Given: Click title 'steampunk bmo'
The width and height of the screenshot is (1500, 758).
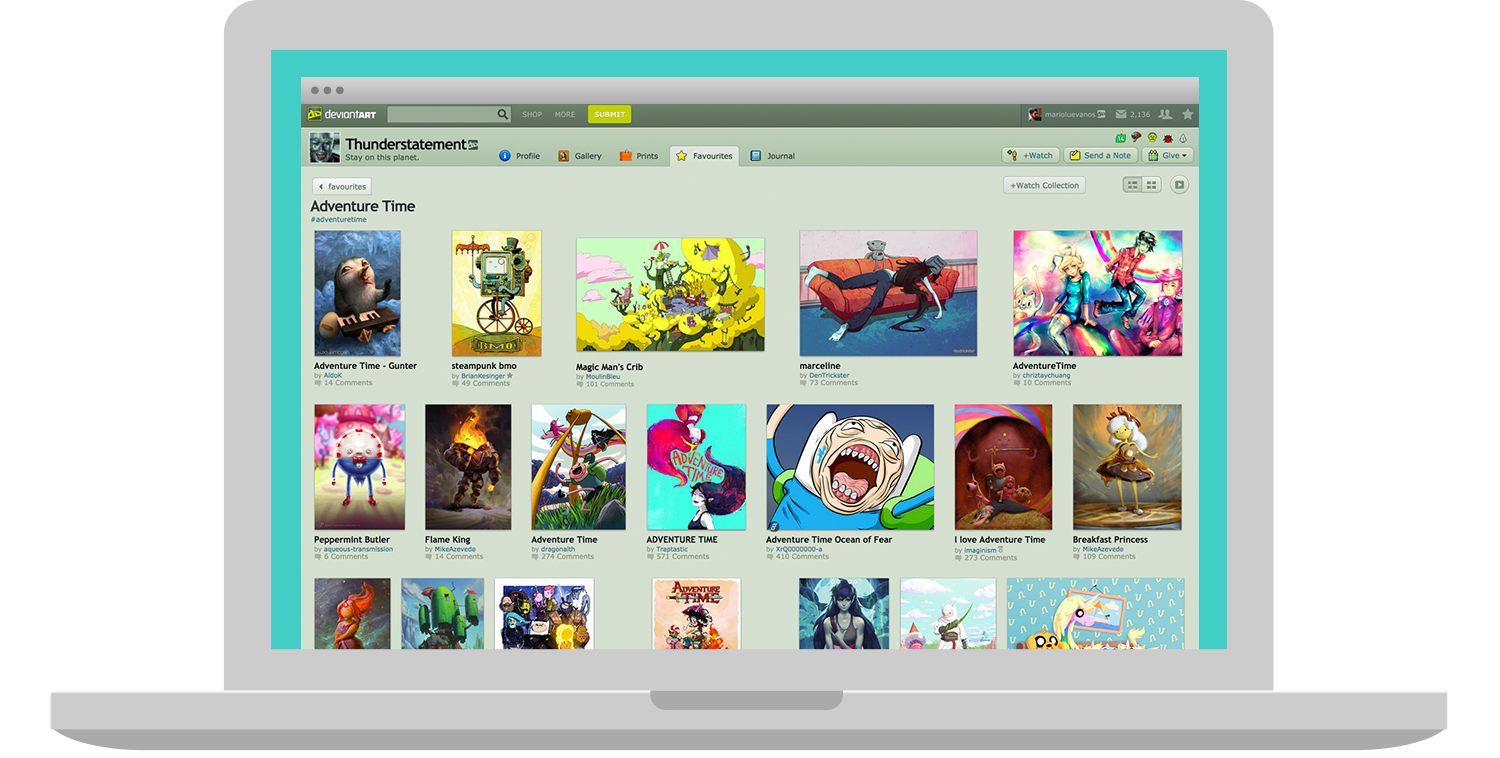Looking at the screenshot, I should (x=484, y=366).
